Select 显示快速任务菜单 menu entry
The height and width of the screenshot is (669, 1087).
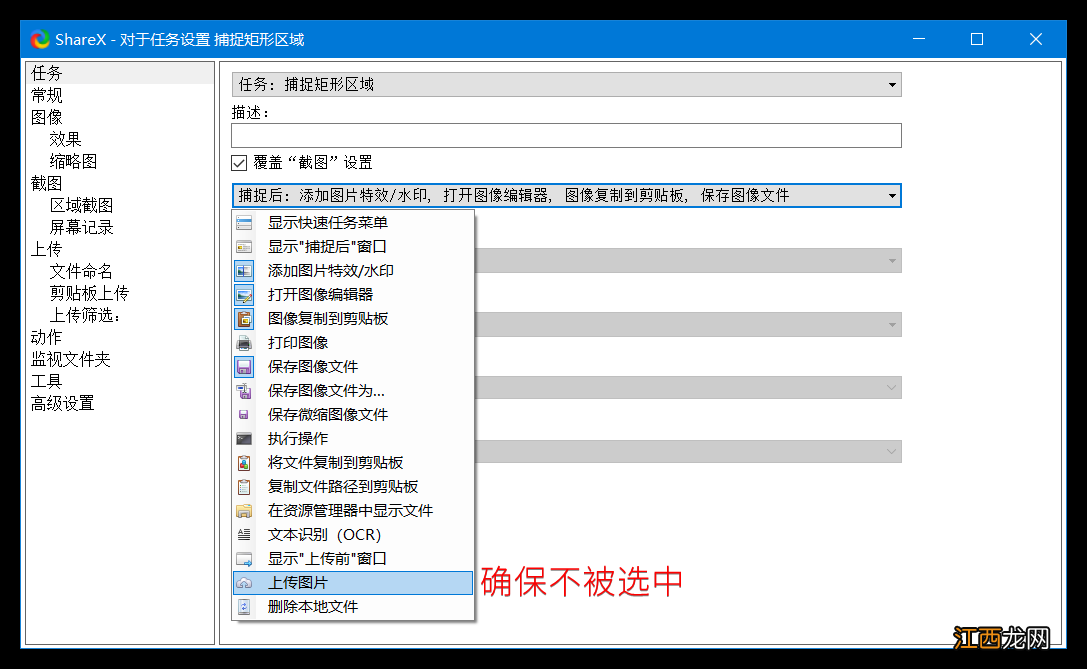pyautogui.click(x=354, y=223)
